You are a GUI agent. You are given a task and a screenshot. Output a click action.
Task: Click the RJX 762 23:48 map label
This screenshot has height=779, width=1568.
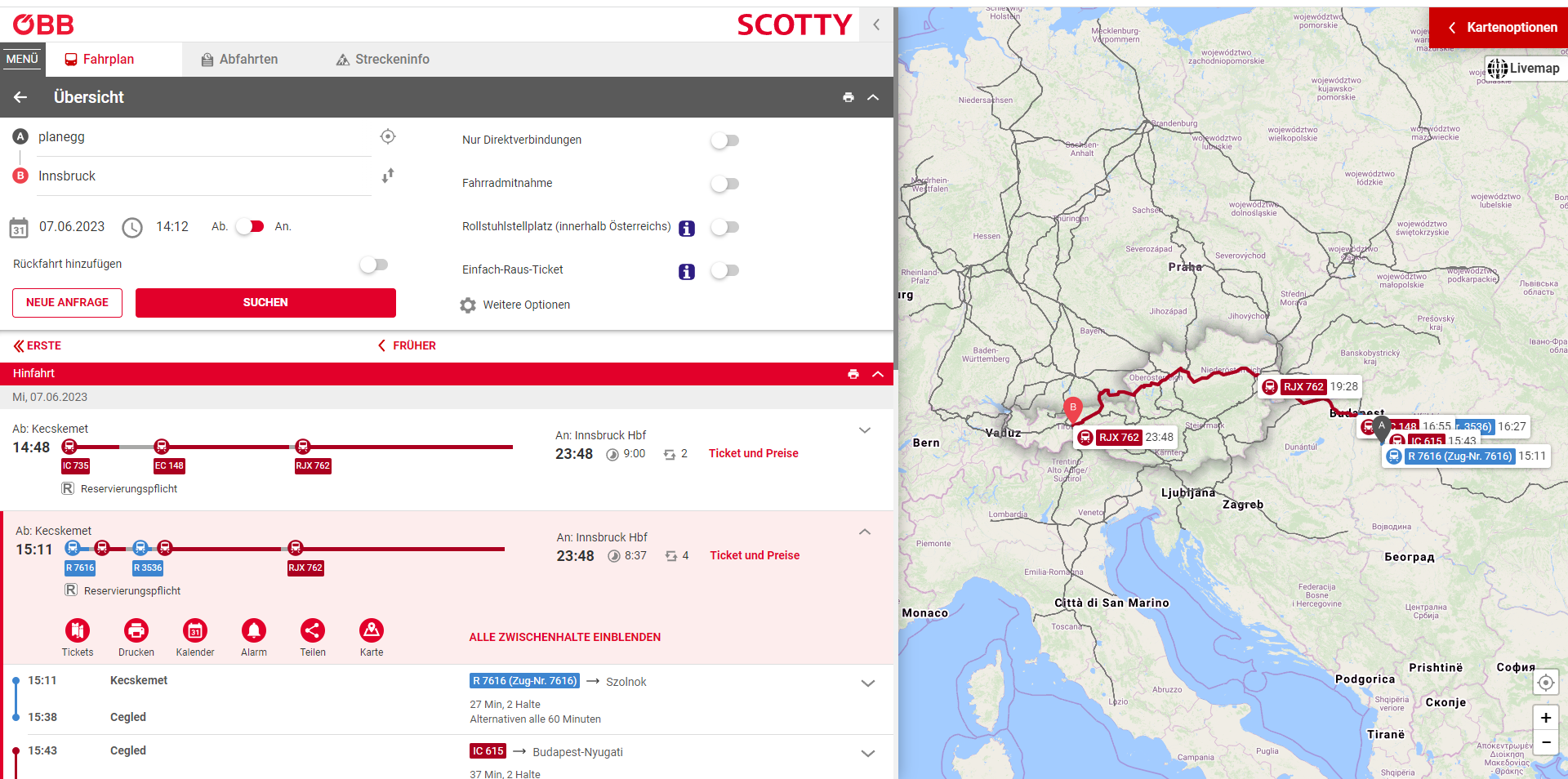(x=1126, y=438)
